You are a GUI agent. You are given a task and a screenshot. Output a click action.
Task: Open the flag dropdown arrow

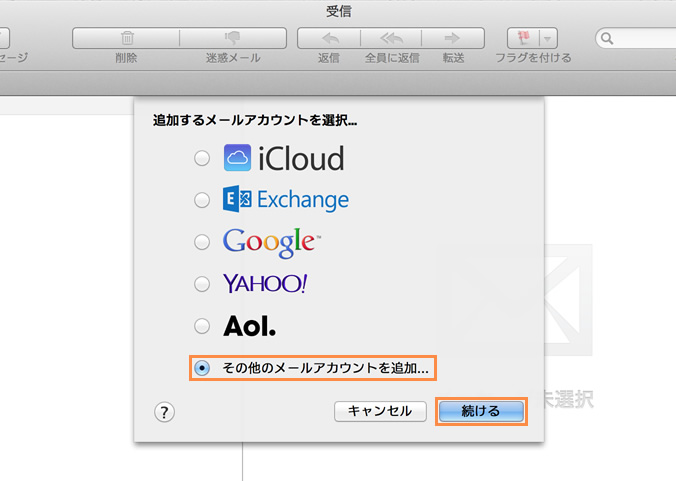(x=548, y=39)
